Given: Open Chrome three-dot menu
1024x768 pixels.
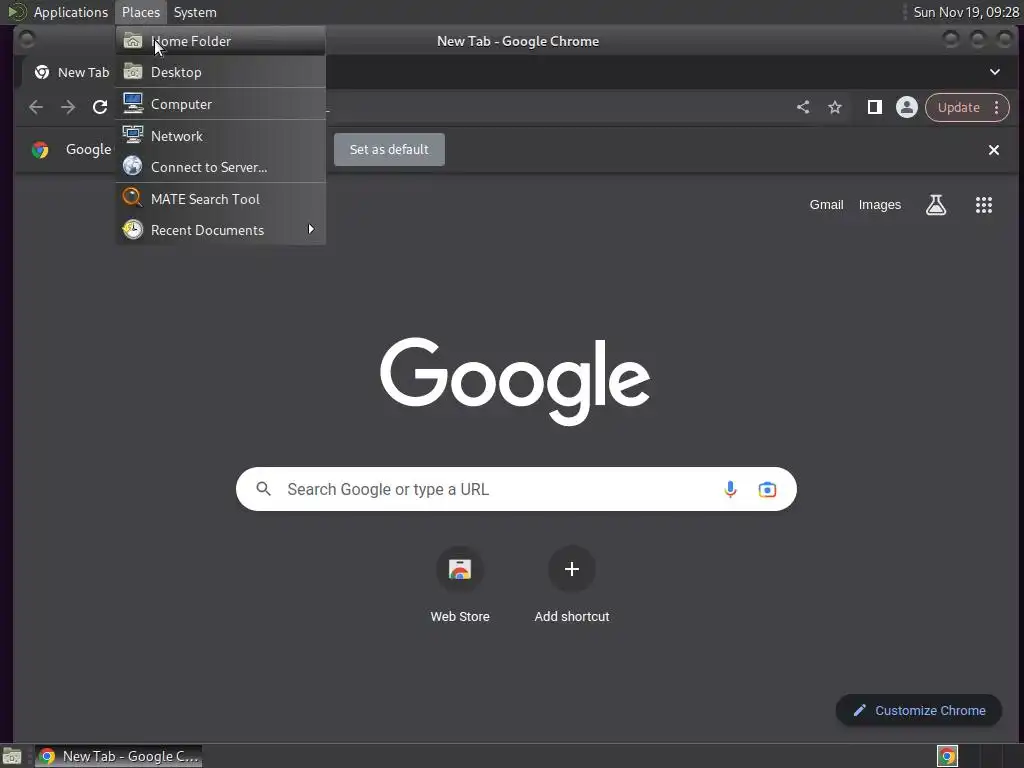Looking at the screenshot, I should (997, 107).
